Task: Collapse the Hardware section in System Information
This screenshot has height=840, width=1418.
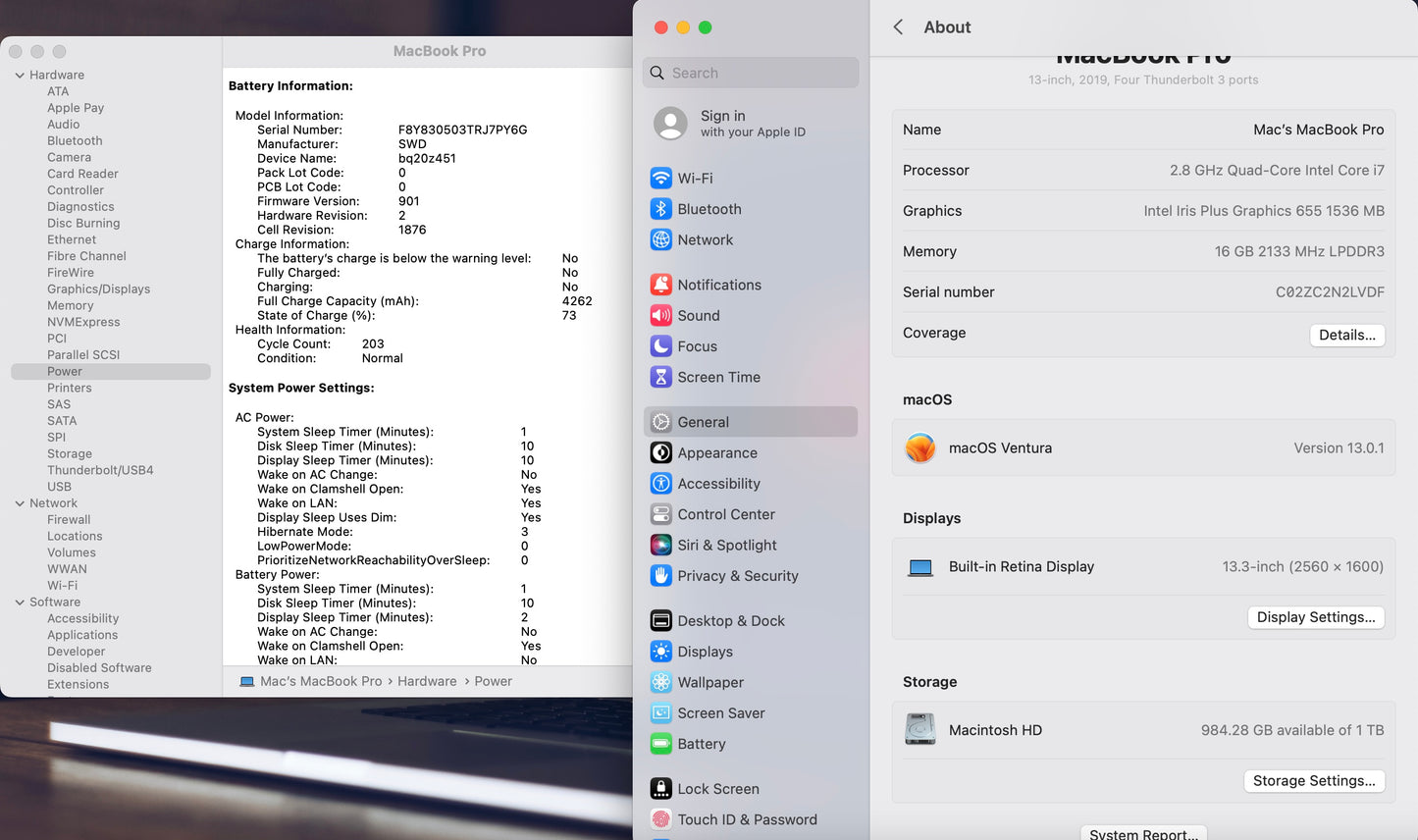Action: tap(20, 75)
